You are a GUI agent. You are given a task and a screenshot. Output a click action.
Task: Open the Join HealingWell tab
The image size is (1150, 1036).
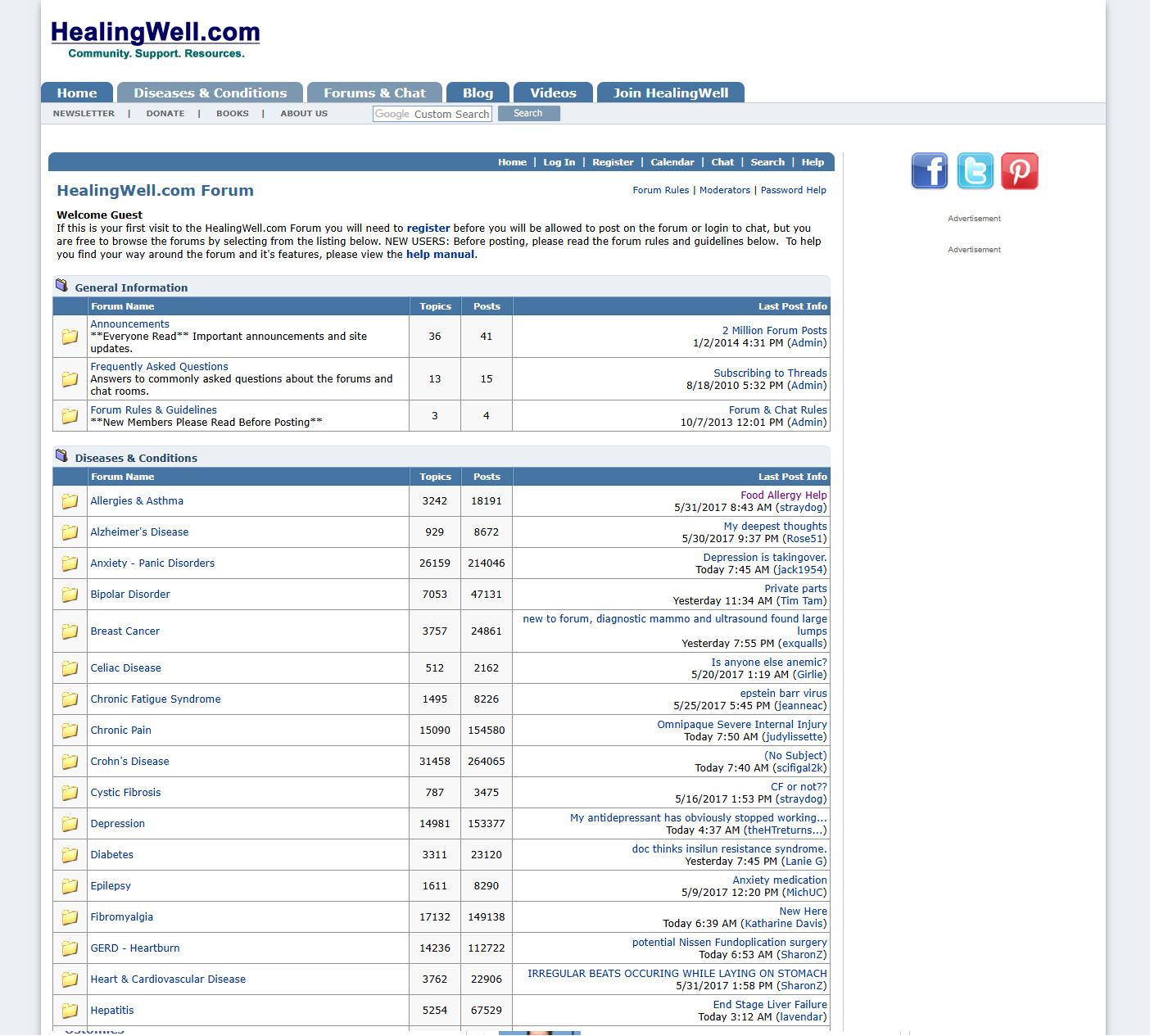coord(671,93)
